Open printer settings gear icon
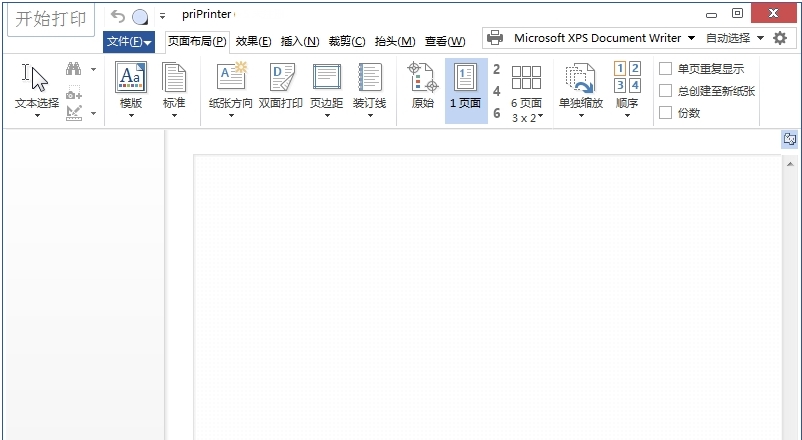The height and width of the screenshot is (440, 802). pos(780,38)
